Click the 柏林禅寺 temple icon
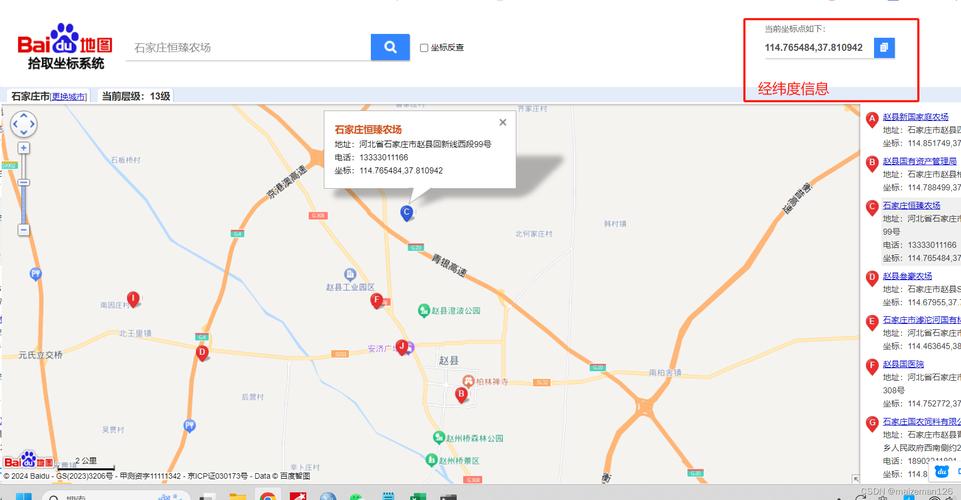Image resolution: width=961 pixels, height=500 pixels. tap(469, 381)
